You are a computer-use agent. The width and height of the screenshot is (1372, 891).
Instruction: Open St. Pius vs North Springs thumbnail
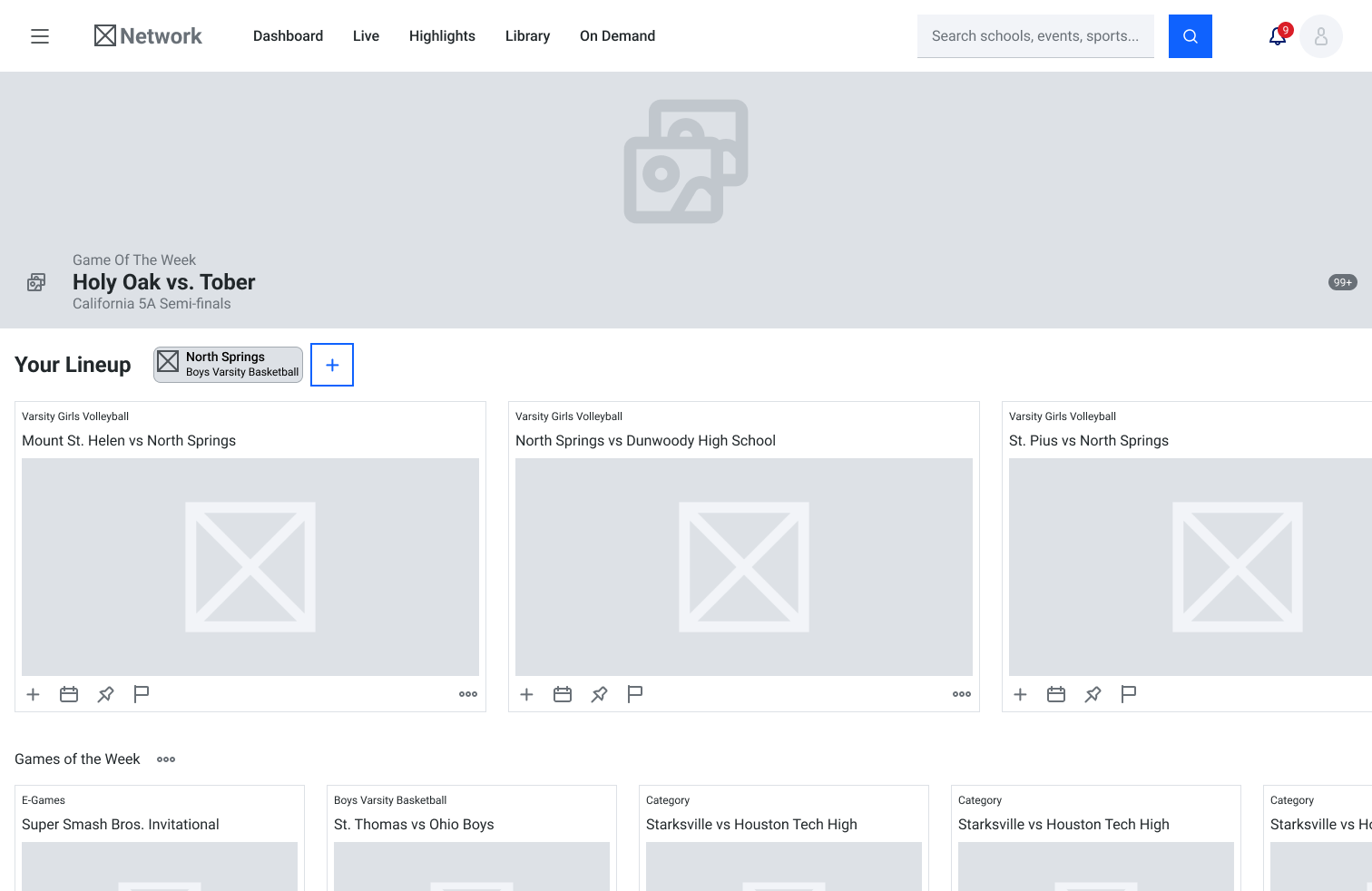pyautogui.click(x=1191, y=567)
